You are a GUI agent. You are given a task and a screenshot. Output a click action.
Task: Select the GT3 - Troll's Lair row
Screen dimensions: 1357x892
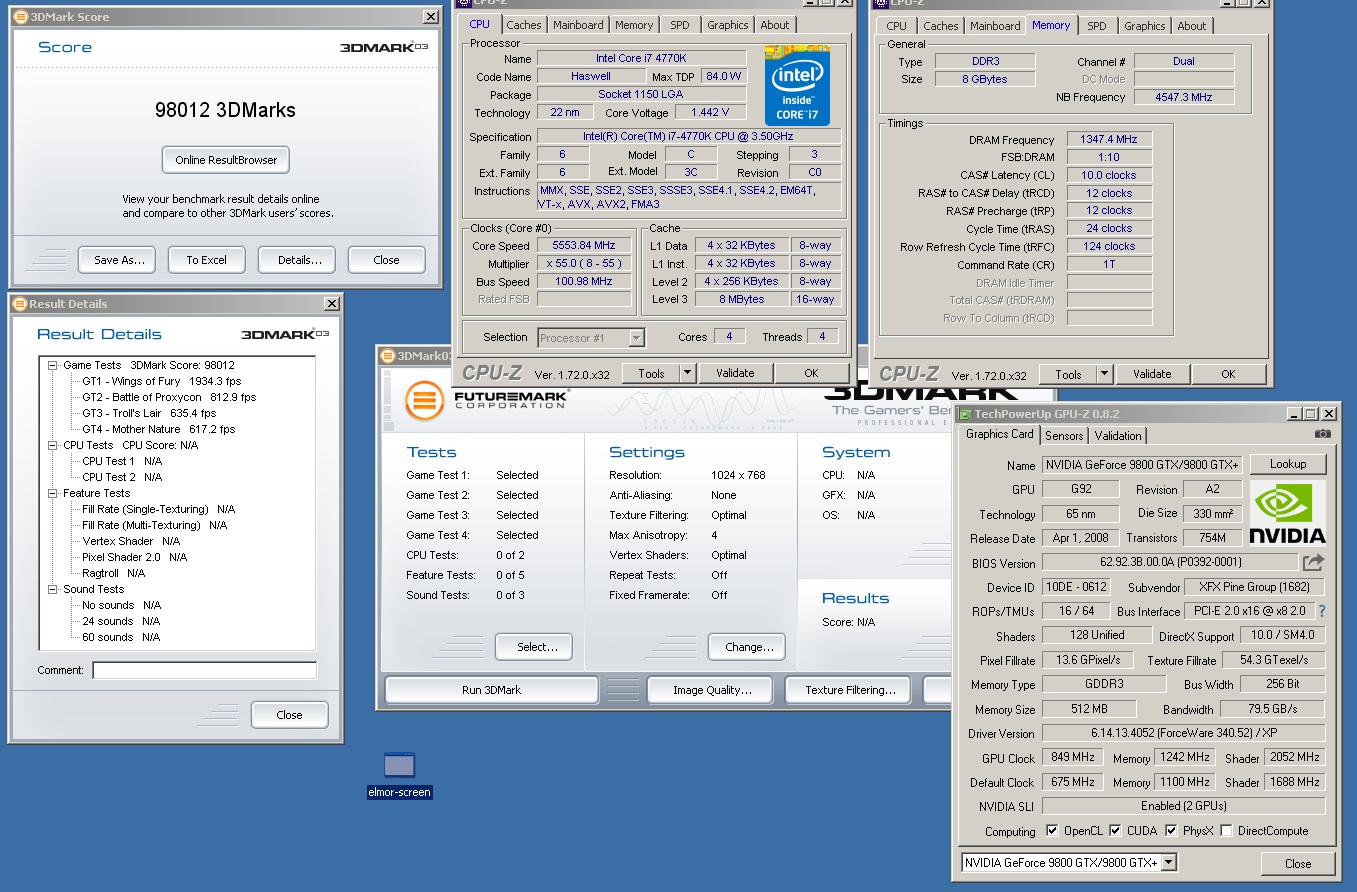pyautogui.click(x=149, y=413)
